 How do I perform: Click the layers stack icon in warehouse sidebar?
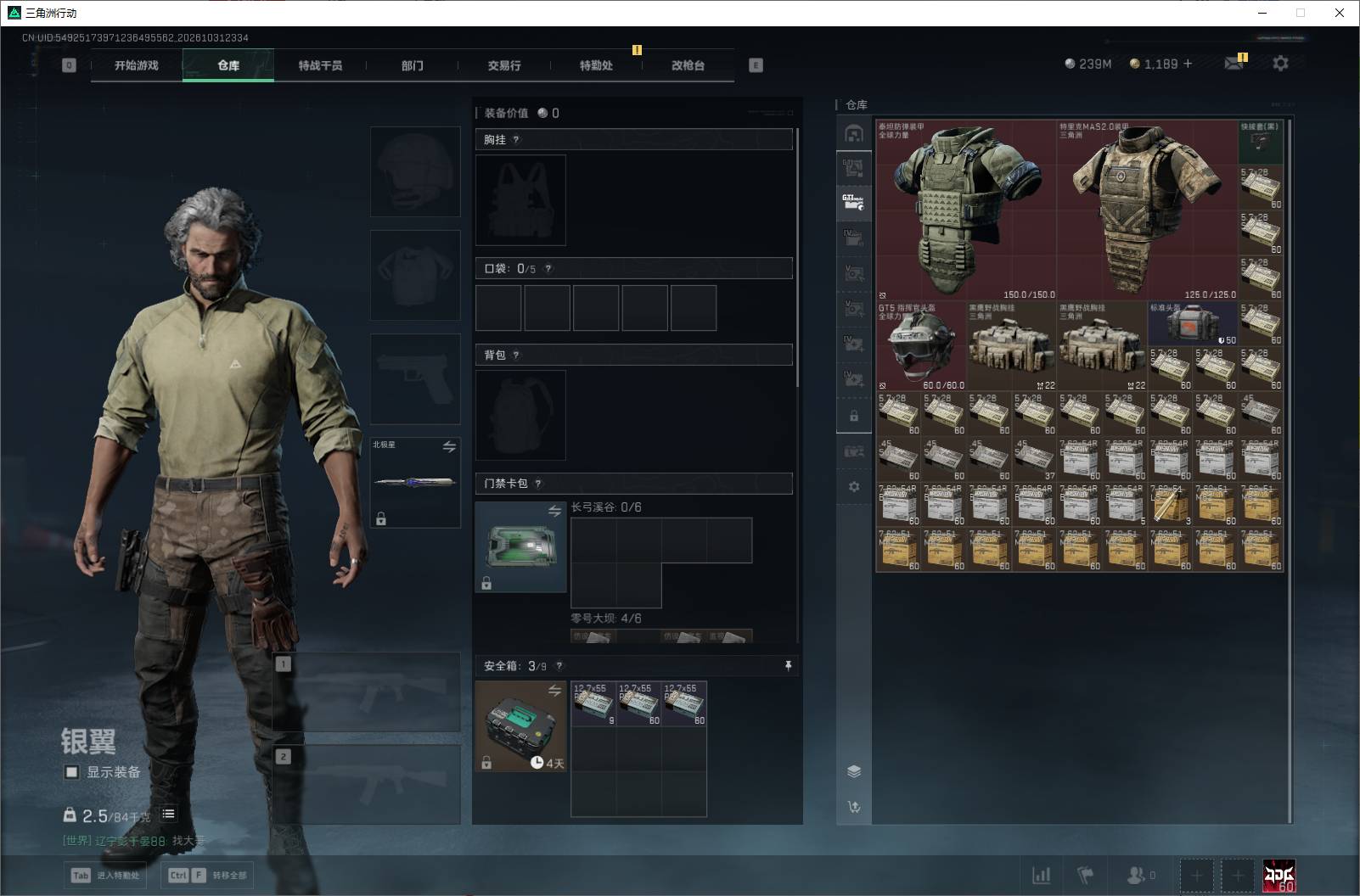pyautogui.click(x=854, y=771)
